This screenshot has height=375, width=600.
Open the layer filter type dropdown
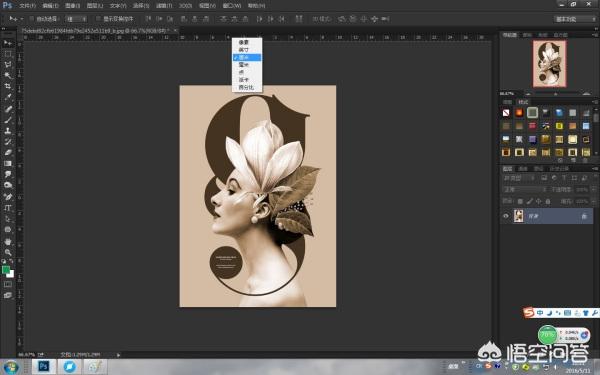coord(519,178)
